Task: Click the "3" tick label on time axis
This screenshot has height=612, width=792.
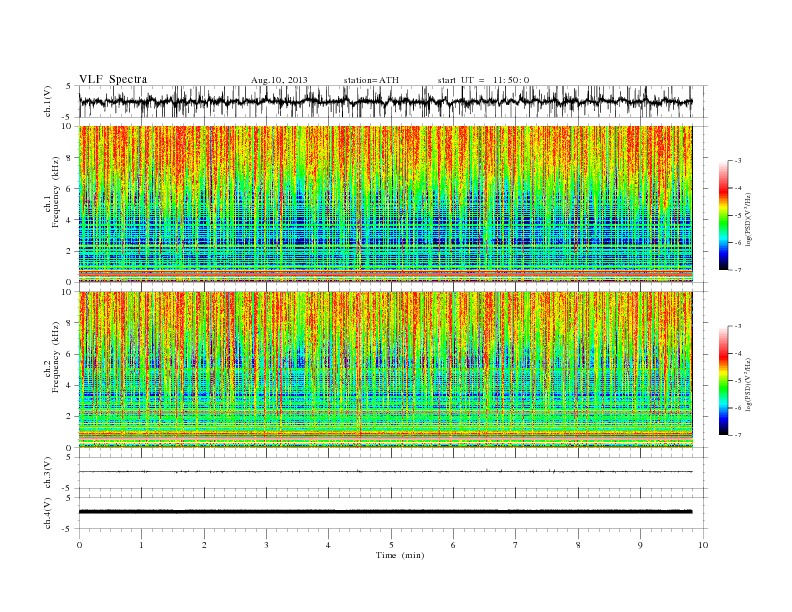Action: click(x=266, y=545)
